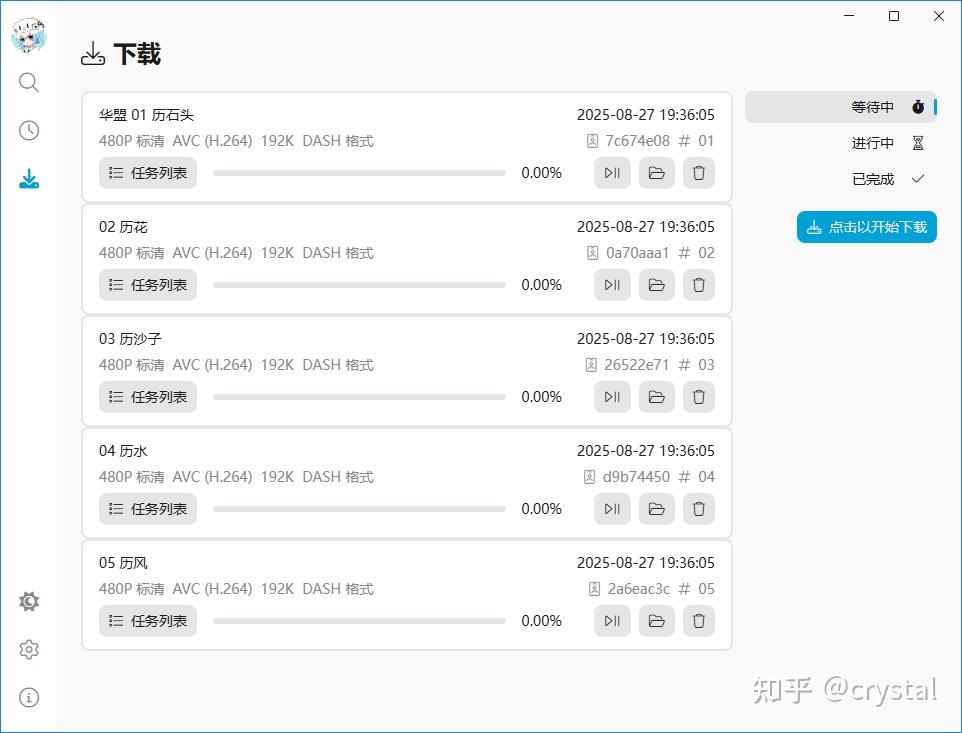Screen dimensions: 962x733
Task: Open the history page via the clock icon
Action: (x=29, y=130)
